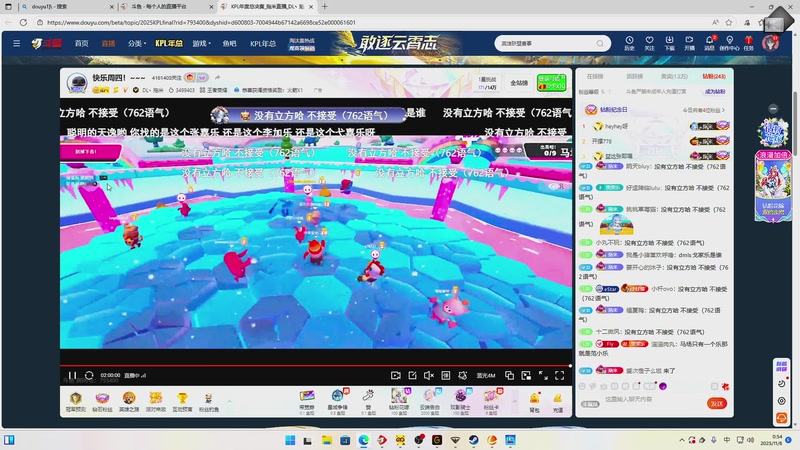Open the clip edit icon in player bar

pyautogui.click(x=412, y=376)
